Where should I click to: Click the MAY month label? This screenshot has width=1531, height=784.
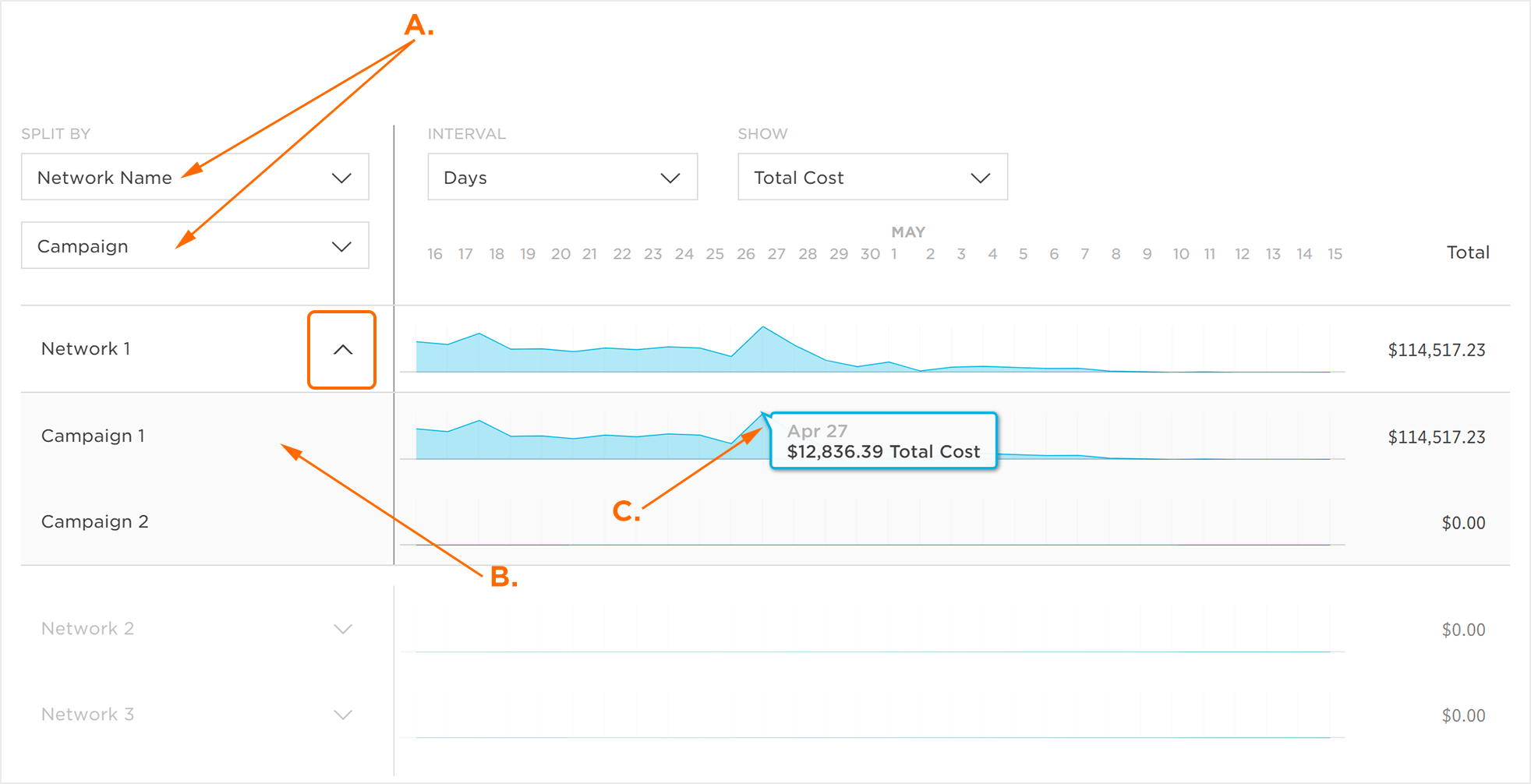pyautogui.click(x=908, y=232)
